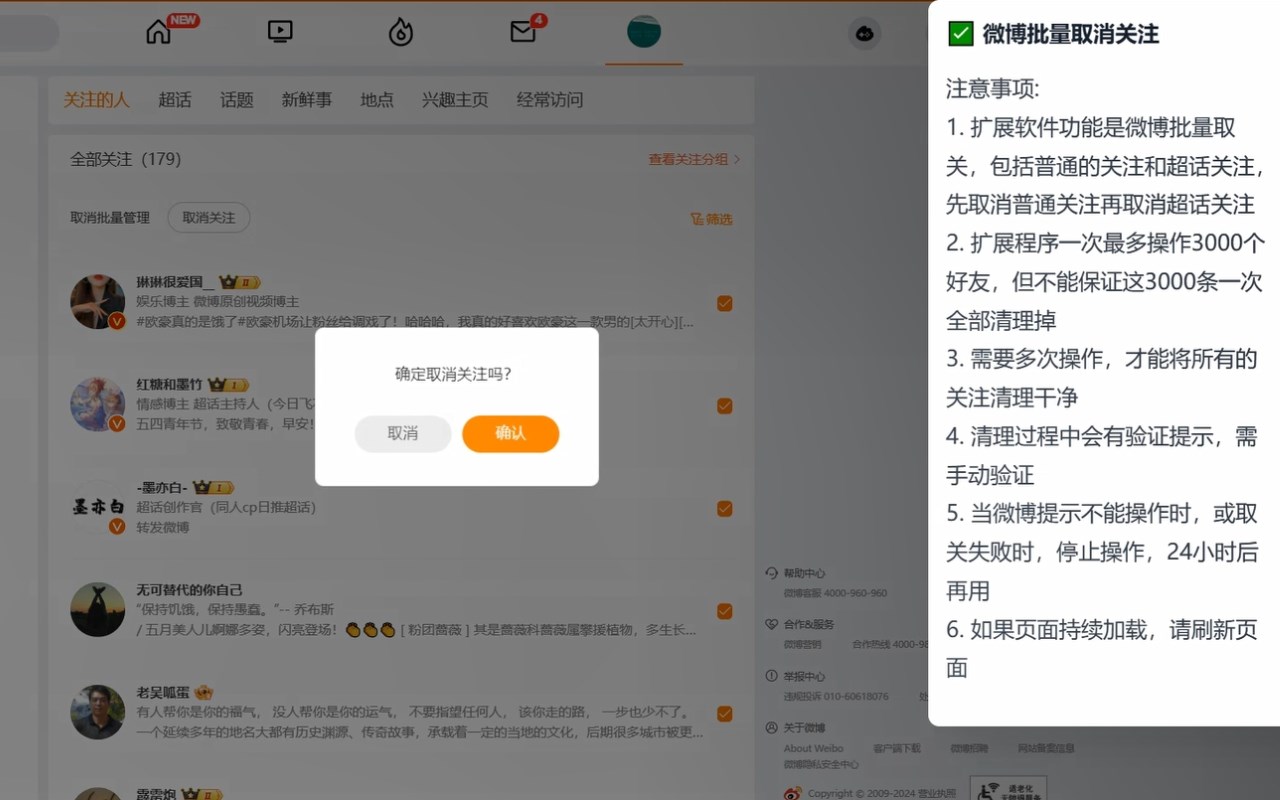The image size is (1280, 800).
Task: Switch to 关注的人 tab
Action: pyautogui.click(x=96, y=100)
